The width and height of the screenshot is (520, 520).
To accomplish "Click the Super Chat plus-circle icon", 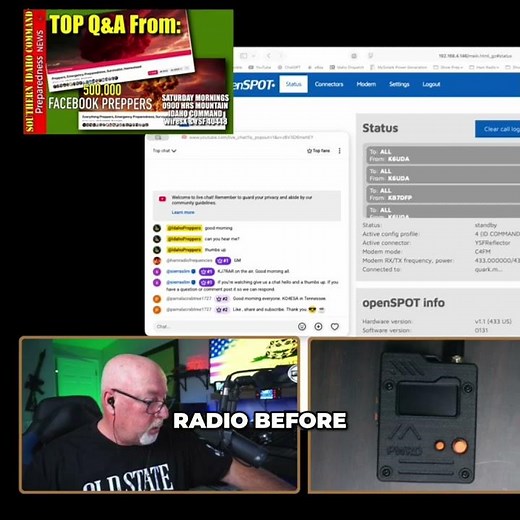I will point(318,327).
